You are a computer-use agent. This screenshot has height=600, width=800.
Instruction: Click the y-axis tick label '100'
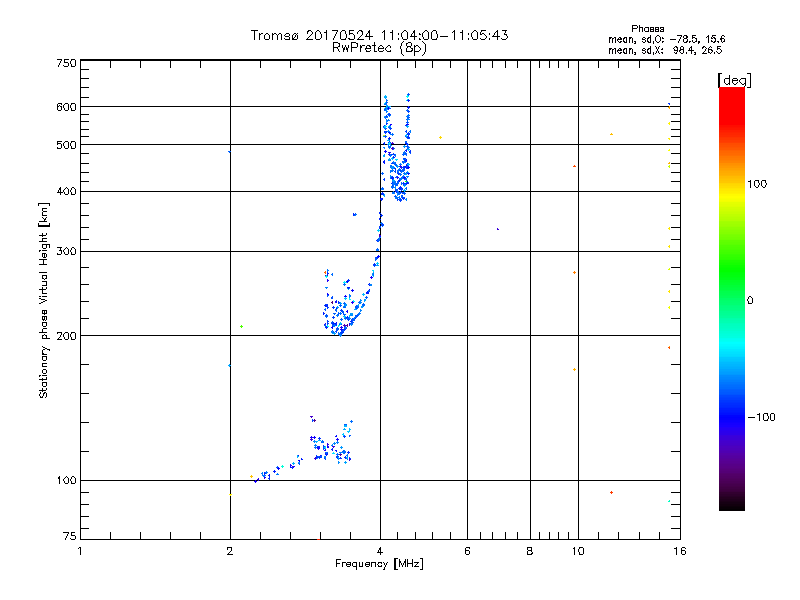click(67, 481)
